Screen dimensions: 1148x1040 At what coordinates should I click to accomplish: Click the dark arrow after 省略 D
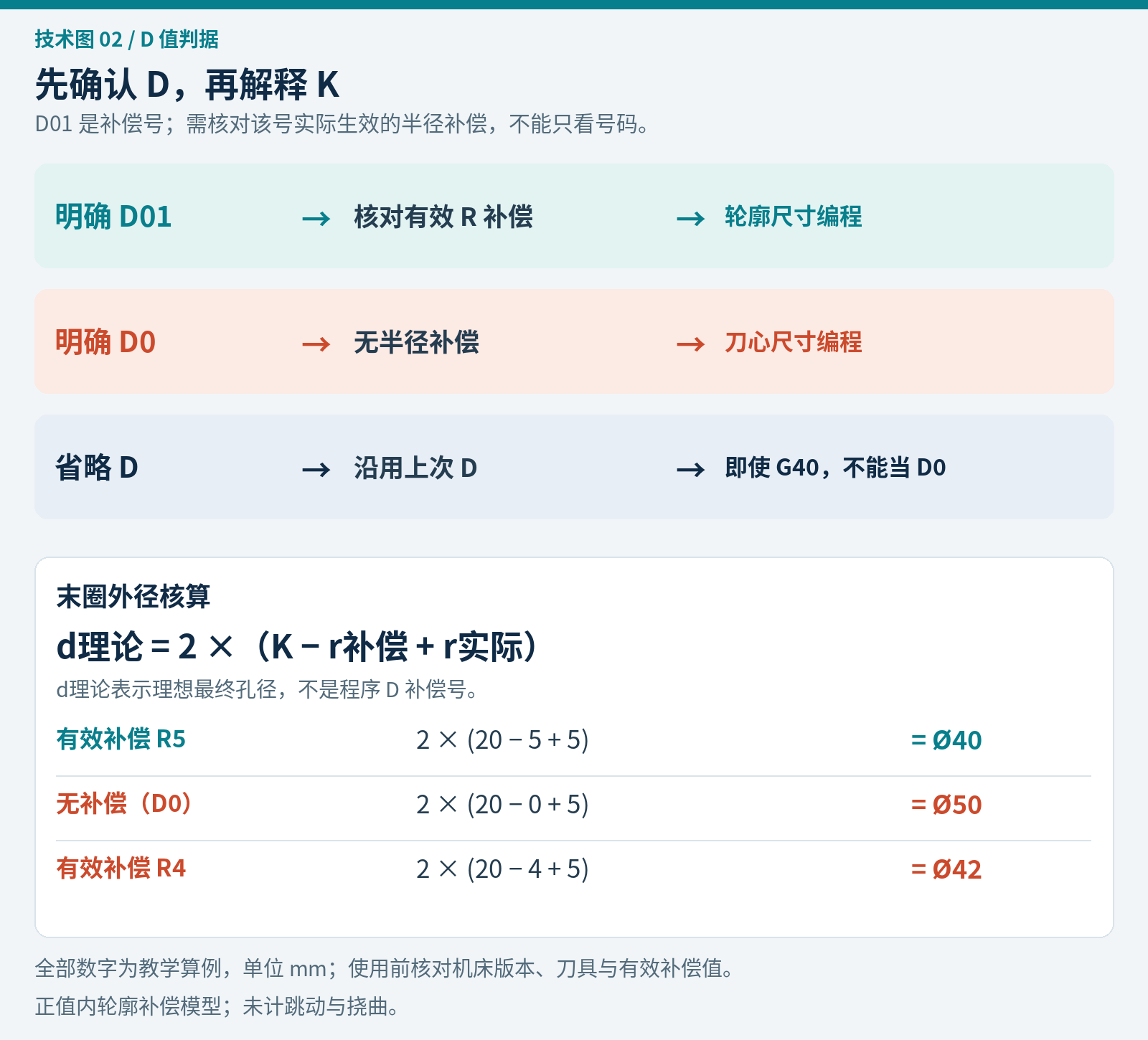pyautogui.click(x=316, y=470)
